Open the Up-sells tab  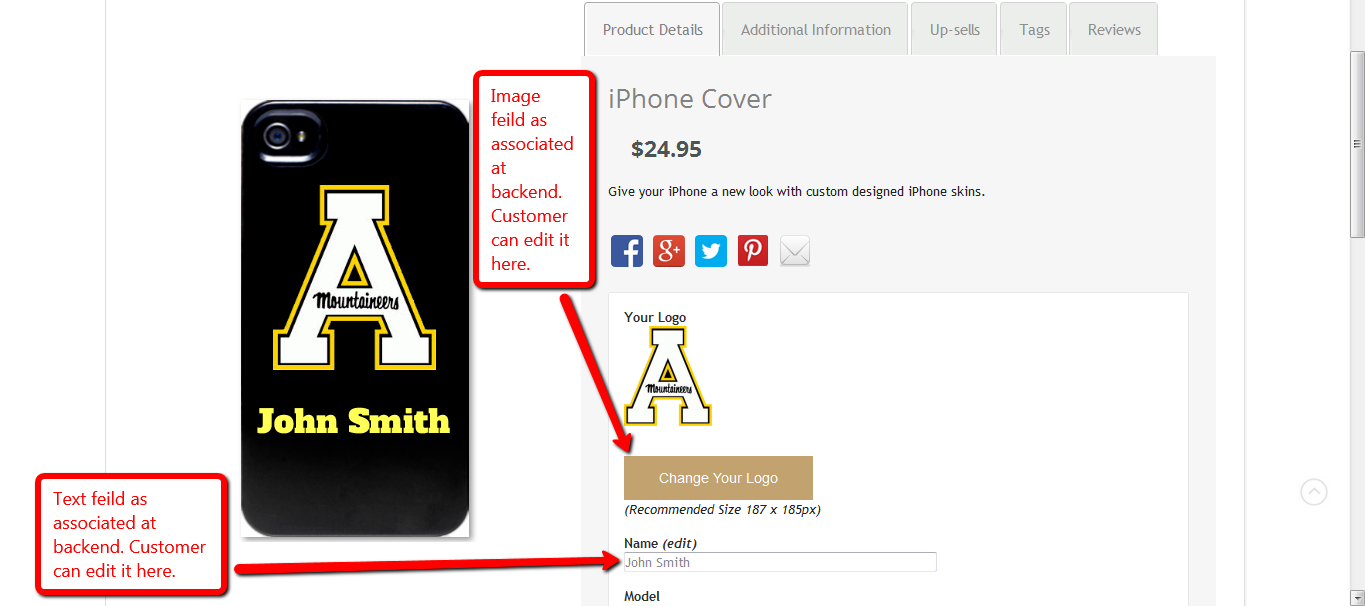tap(955, 30)
